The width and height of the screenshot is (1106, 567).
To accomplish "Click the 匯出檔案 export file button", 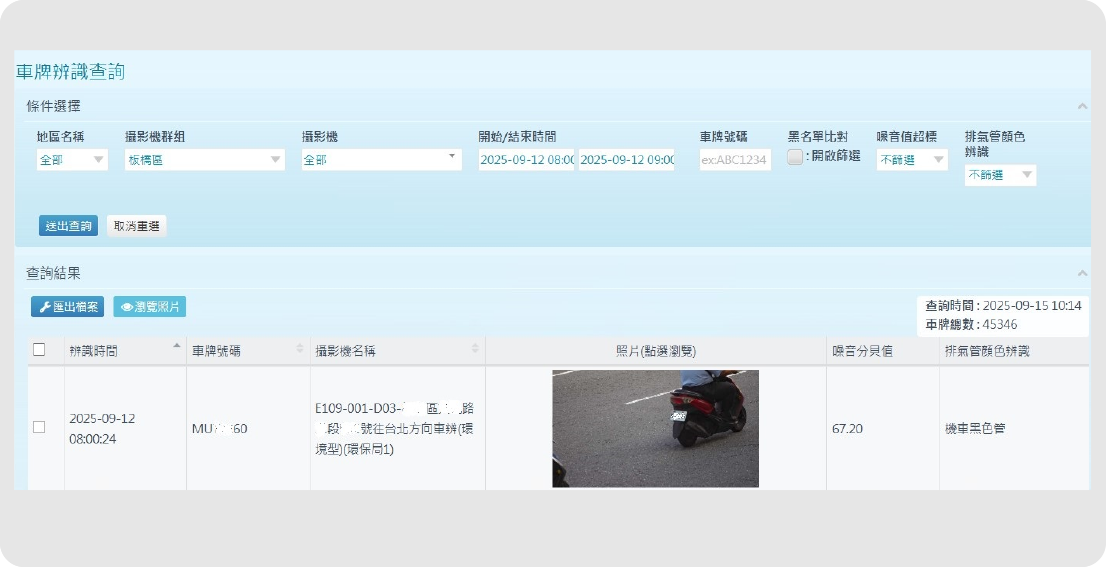I will click(x=67, y=307).
